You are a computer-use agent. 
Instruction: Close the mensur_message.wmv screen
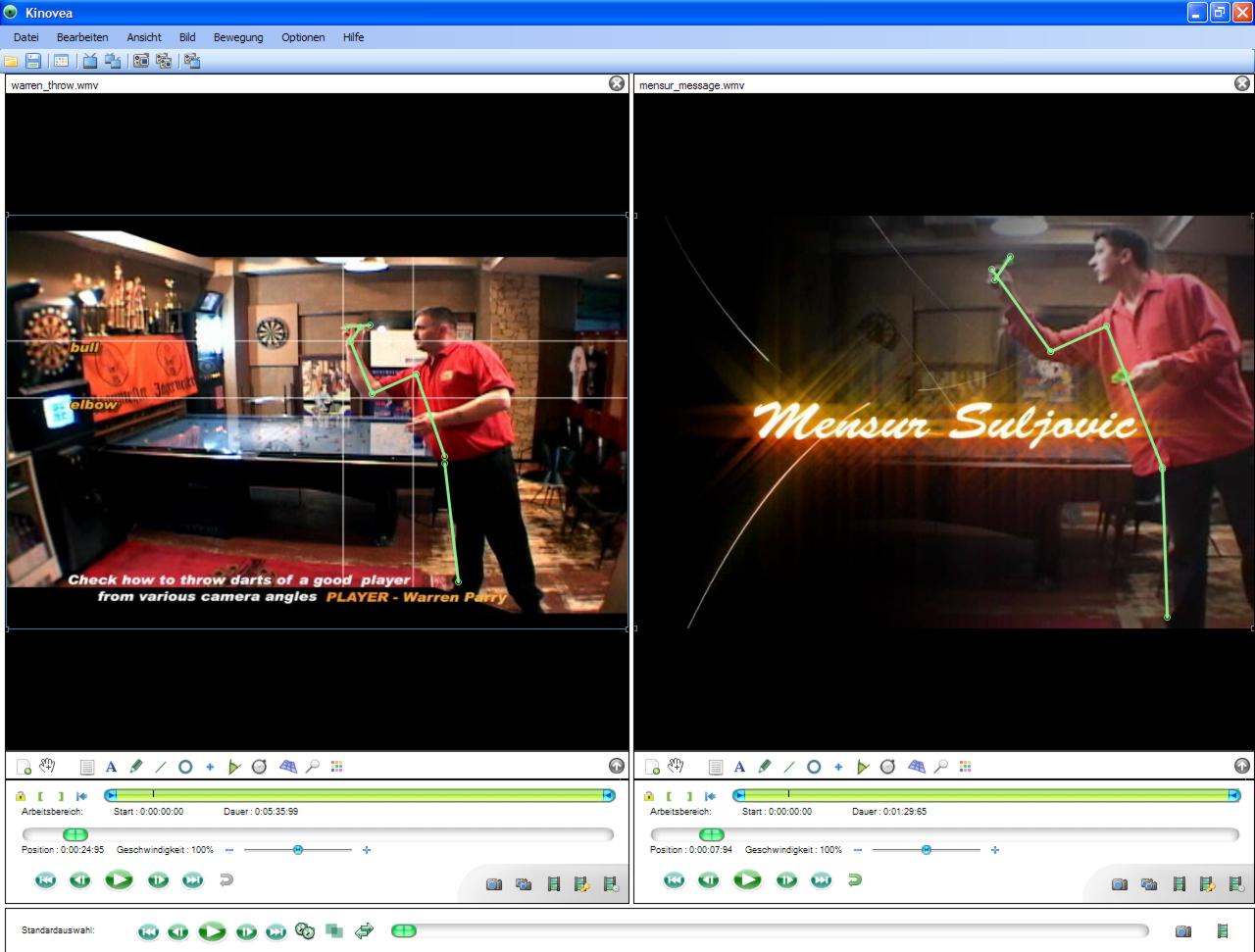[1242, 84]
